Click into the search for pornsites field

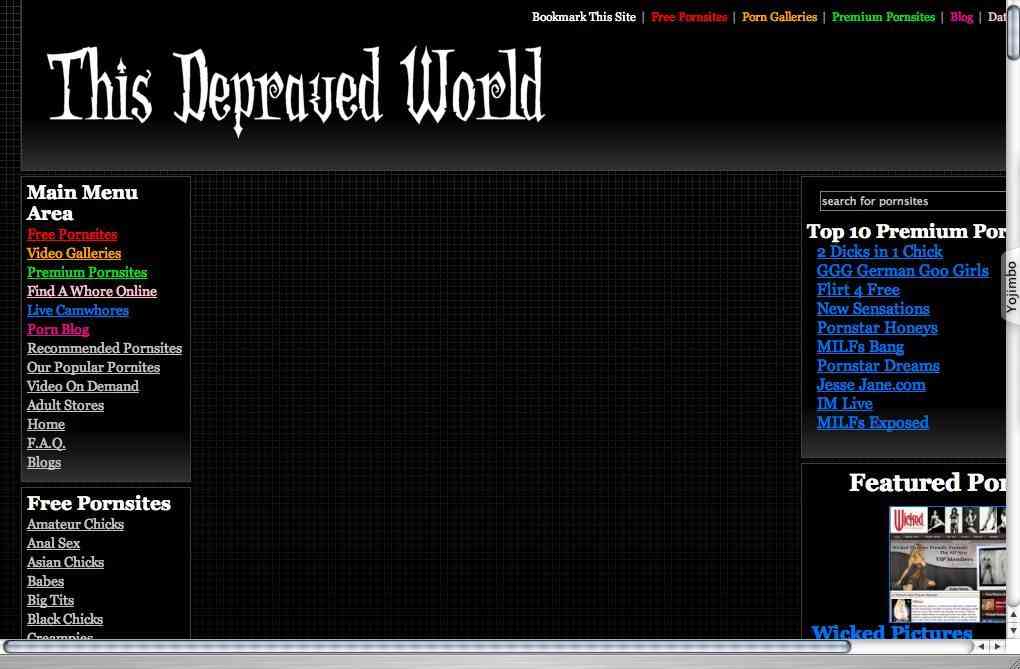pos(911,201)
